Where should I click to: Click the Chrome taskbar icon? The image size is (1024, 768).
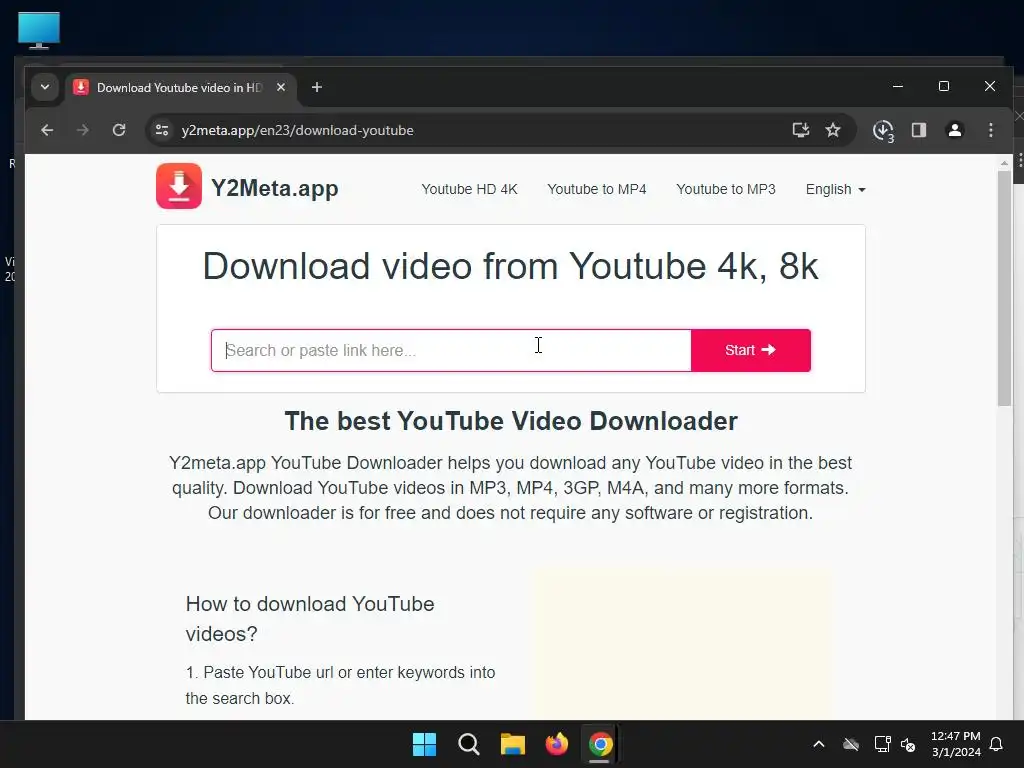(x=600, y=744)
